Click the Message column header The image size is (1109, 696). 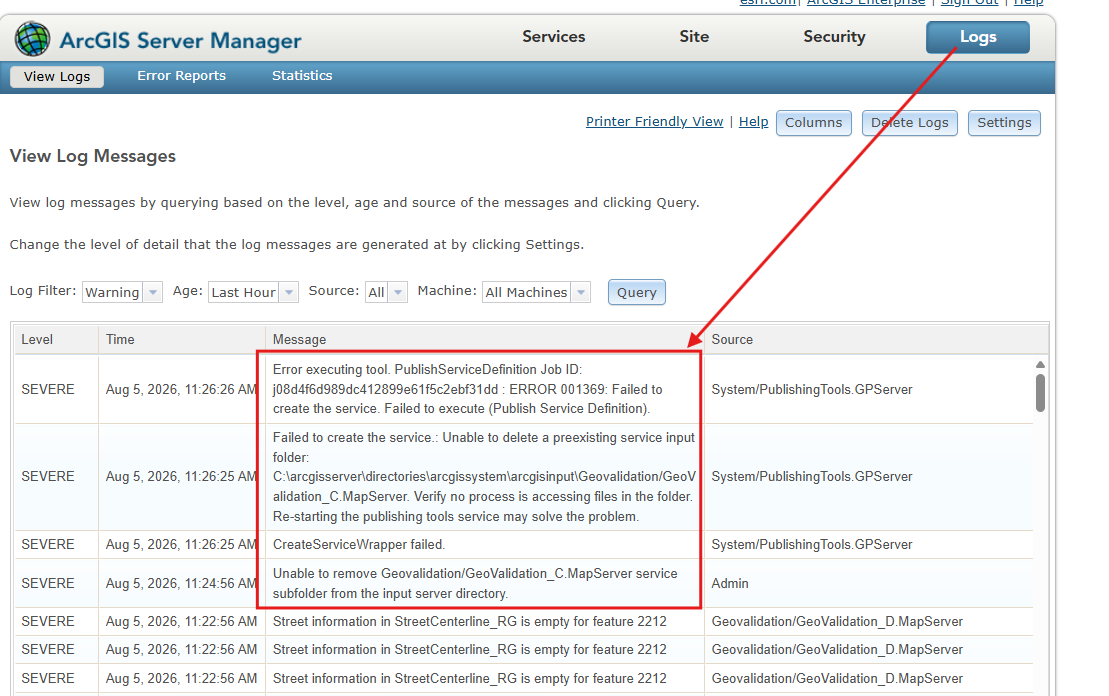(484, 340)
